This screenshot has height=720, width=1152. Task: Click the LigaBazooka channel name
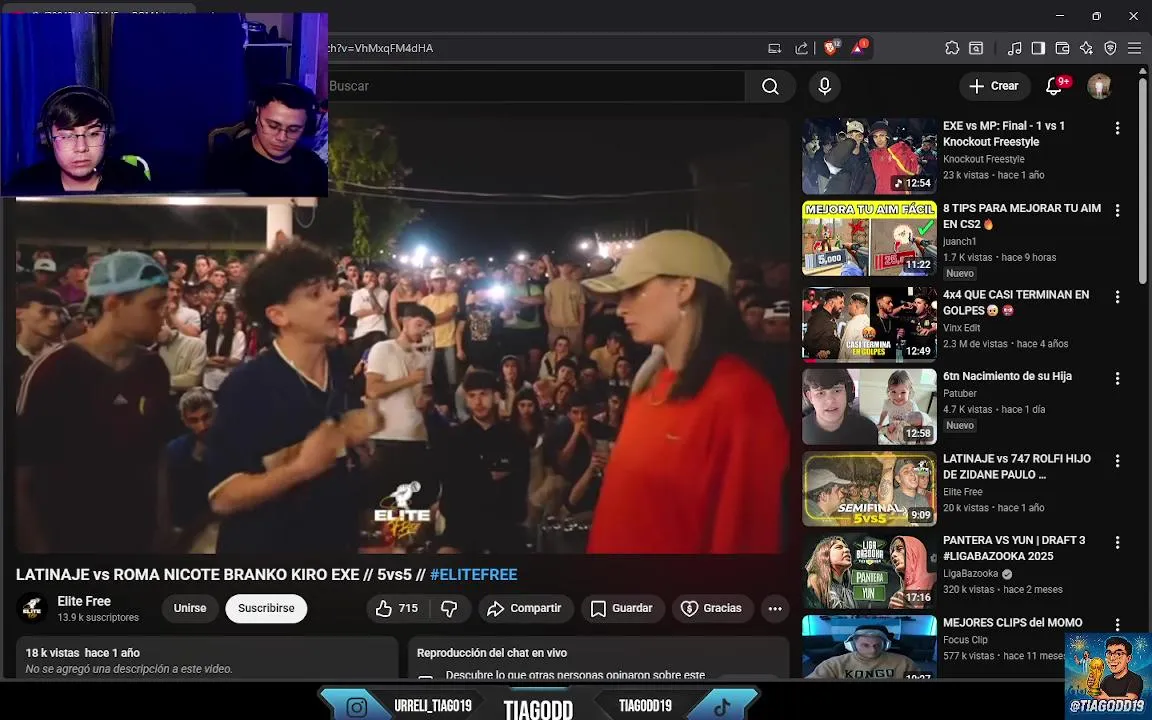point(971,574)
